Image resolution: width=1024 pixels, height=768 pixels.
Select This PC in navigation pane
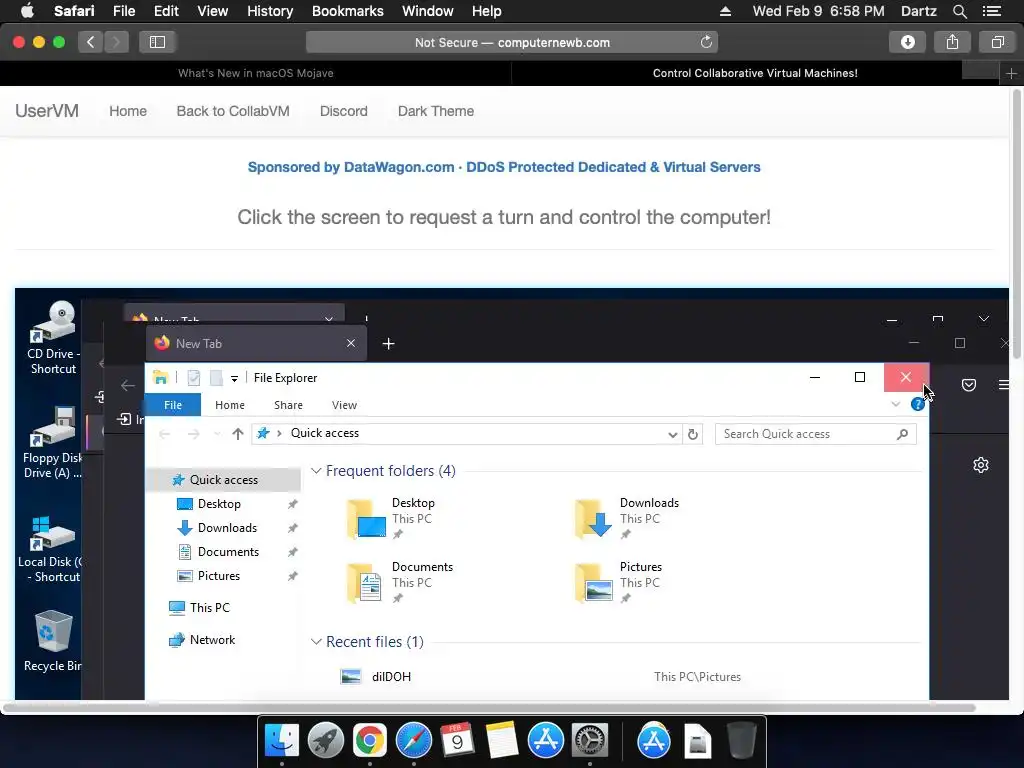tap(210, 607)
